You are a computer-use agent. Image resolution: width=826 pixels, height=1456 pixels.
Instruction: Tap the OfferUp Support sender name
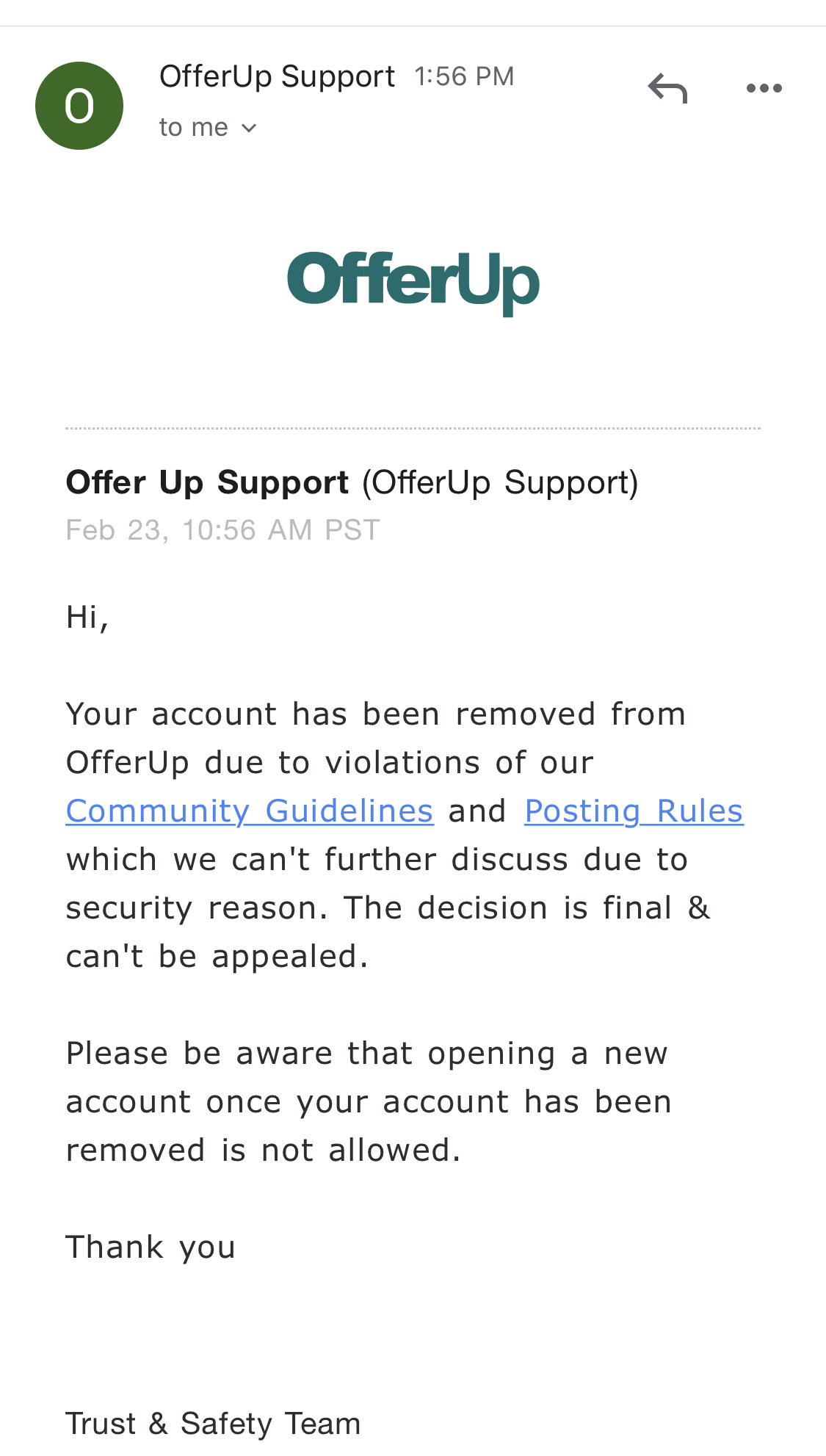pos(277,76)
